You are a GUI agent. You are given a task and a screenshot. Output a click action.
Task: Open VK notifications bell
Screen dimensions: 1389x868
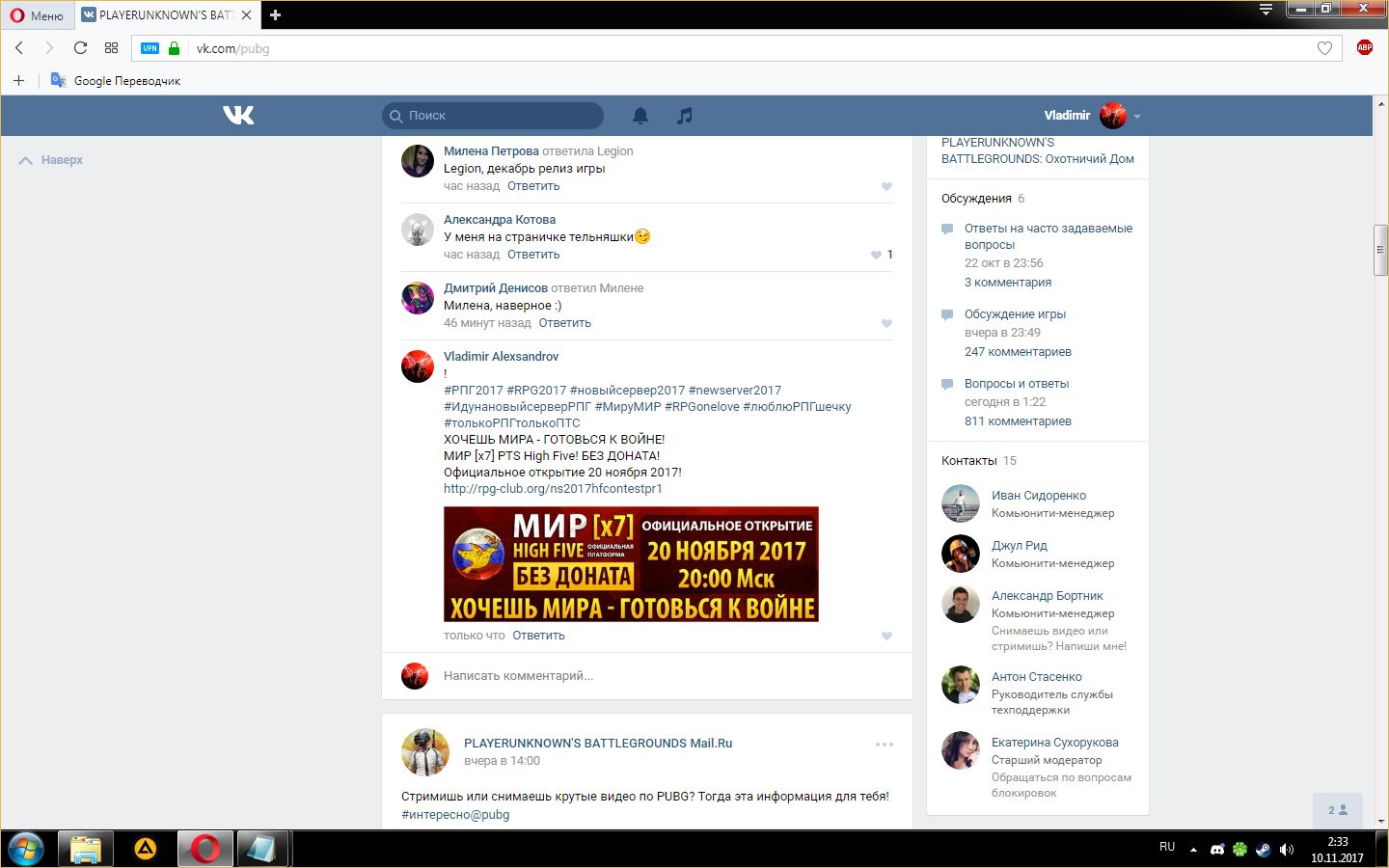pos(640,116)
